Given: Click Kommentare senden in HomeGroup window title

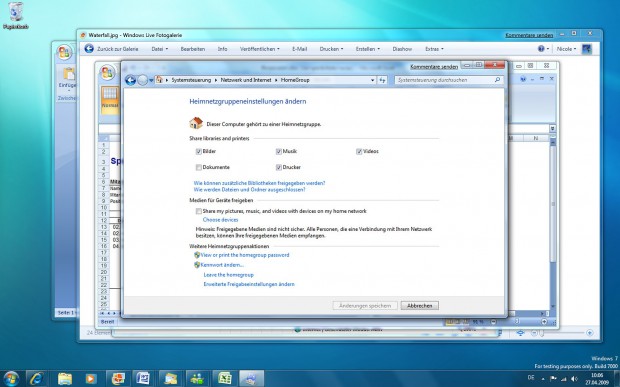Looking at the screenshot, I should [x=434, y=67].
